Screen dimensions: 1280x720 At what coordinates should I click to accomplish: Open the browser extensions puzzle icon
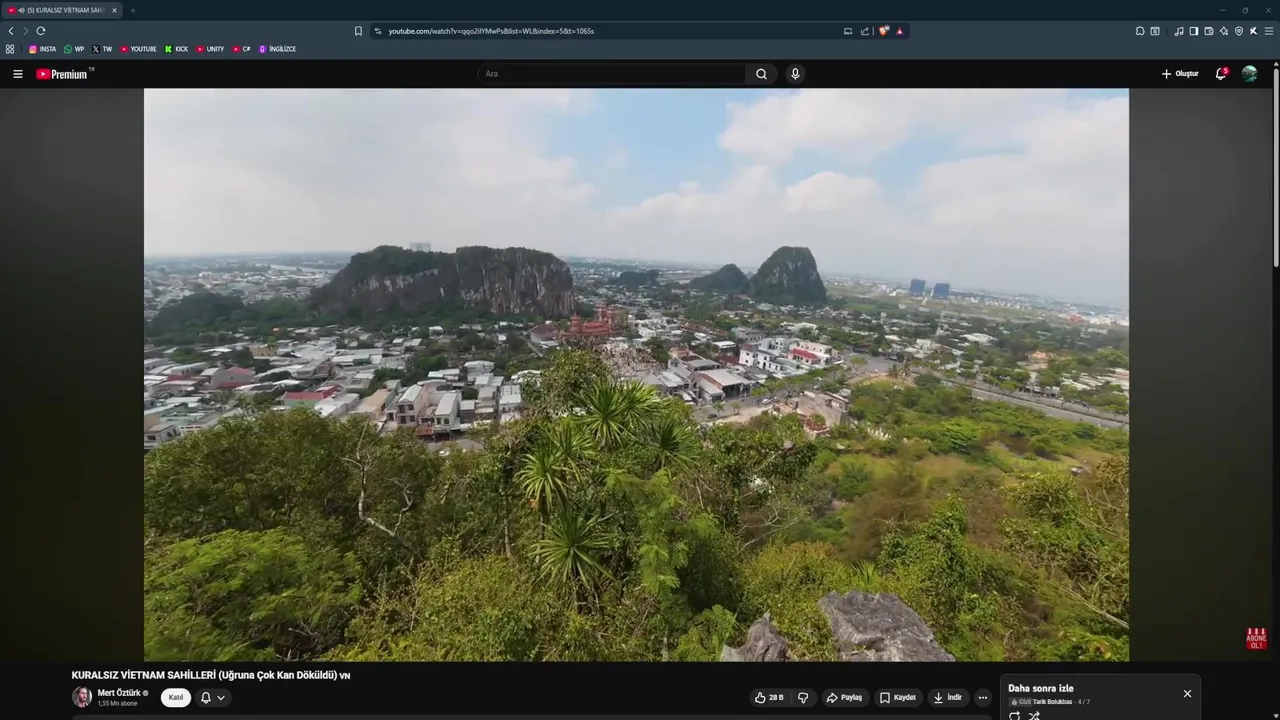pos(1140,31)
